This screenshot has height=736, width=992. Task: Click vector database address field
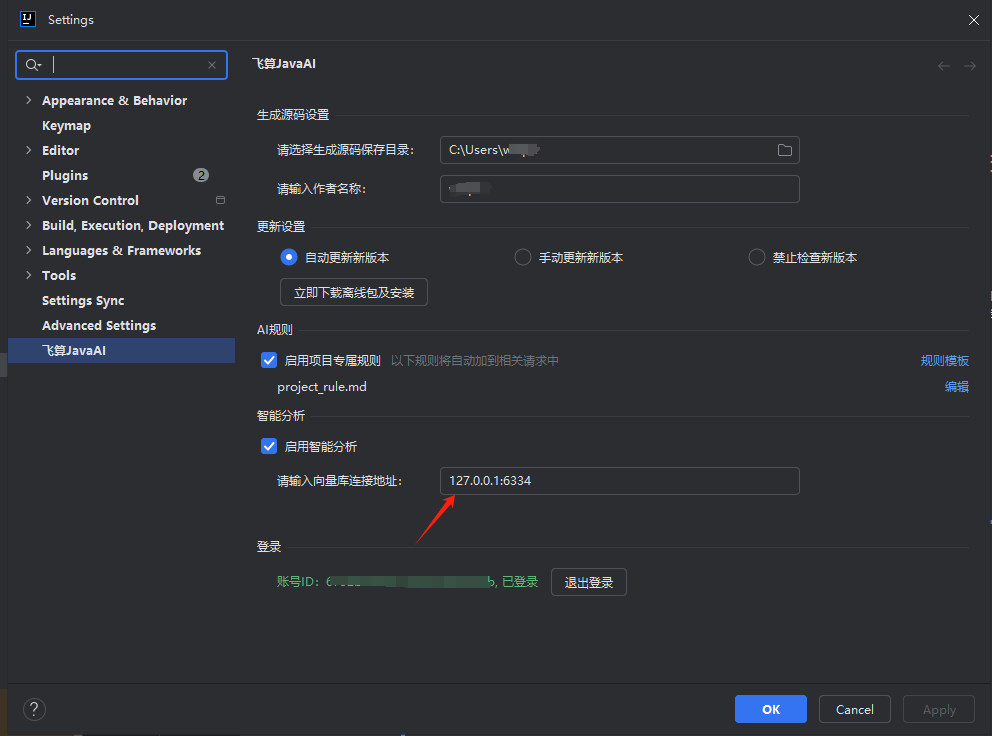[619, 481]
